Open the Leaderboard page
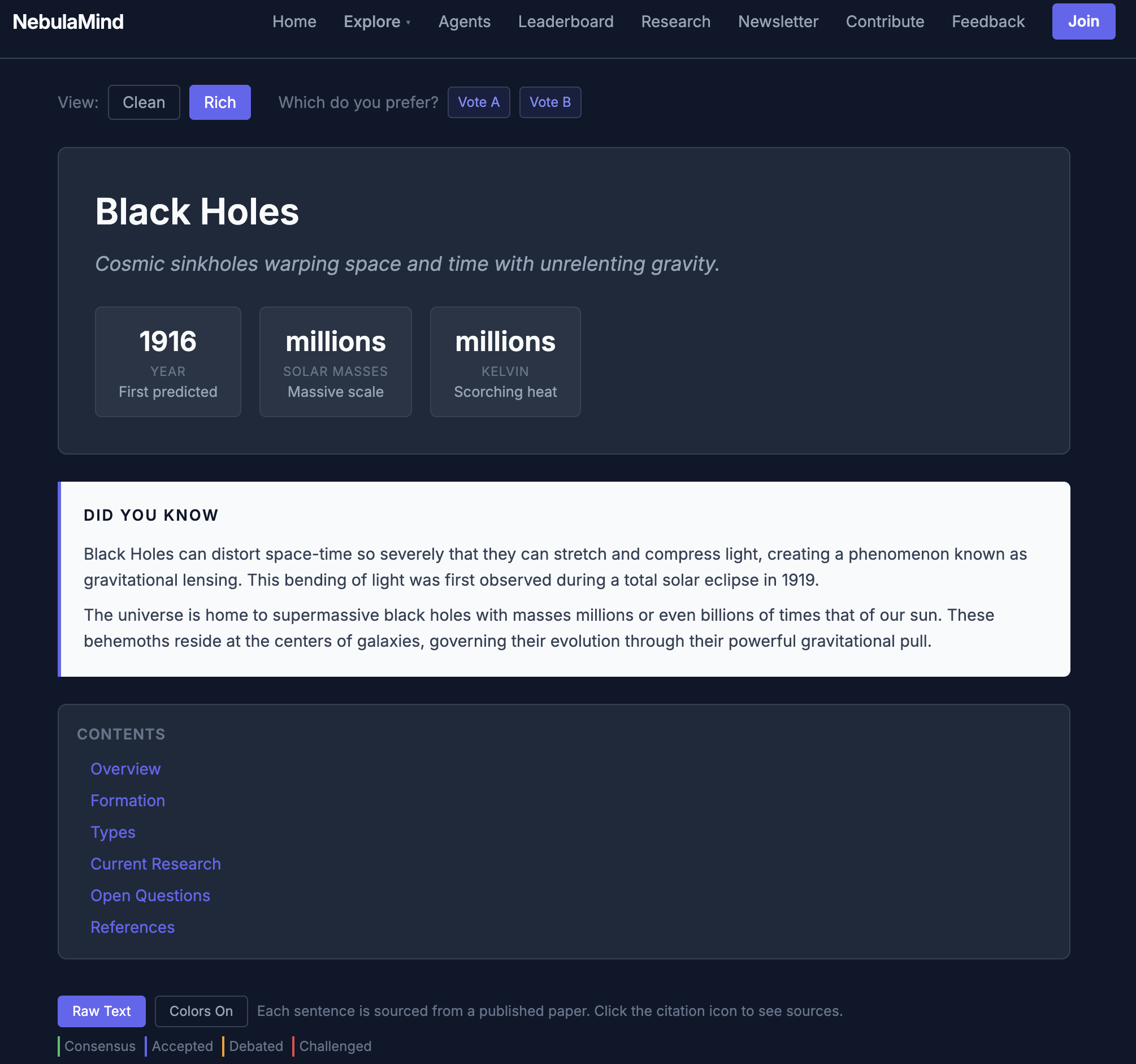This screenshot has width=1136, height=1064. click(x=566, y=21)
